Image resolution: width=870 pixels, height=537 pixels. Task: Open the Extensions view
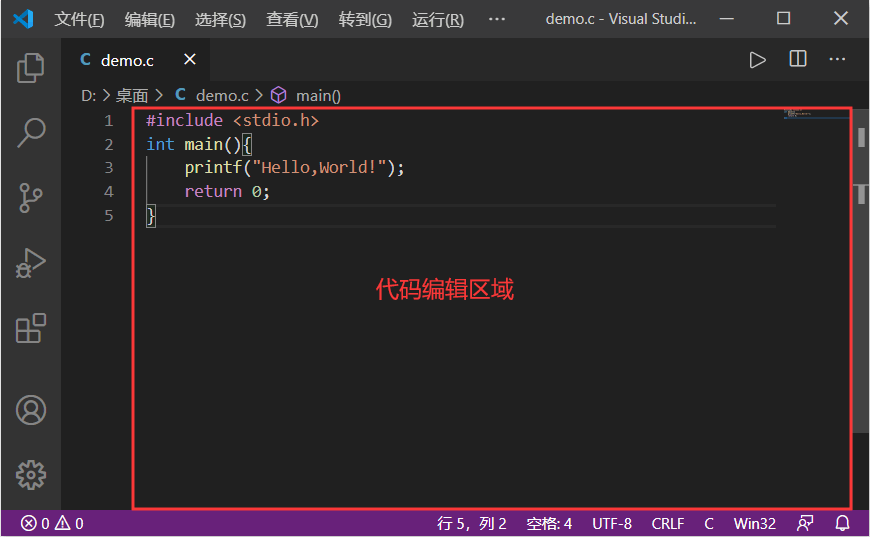[x=31, y=328]
